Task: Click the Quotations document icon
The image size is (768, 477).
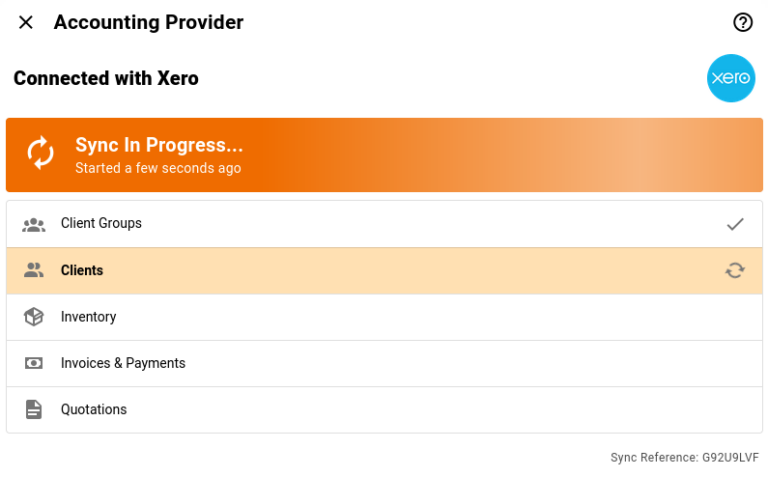Action: click(x=34, y=409)
